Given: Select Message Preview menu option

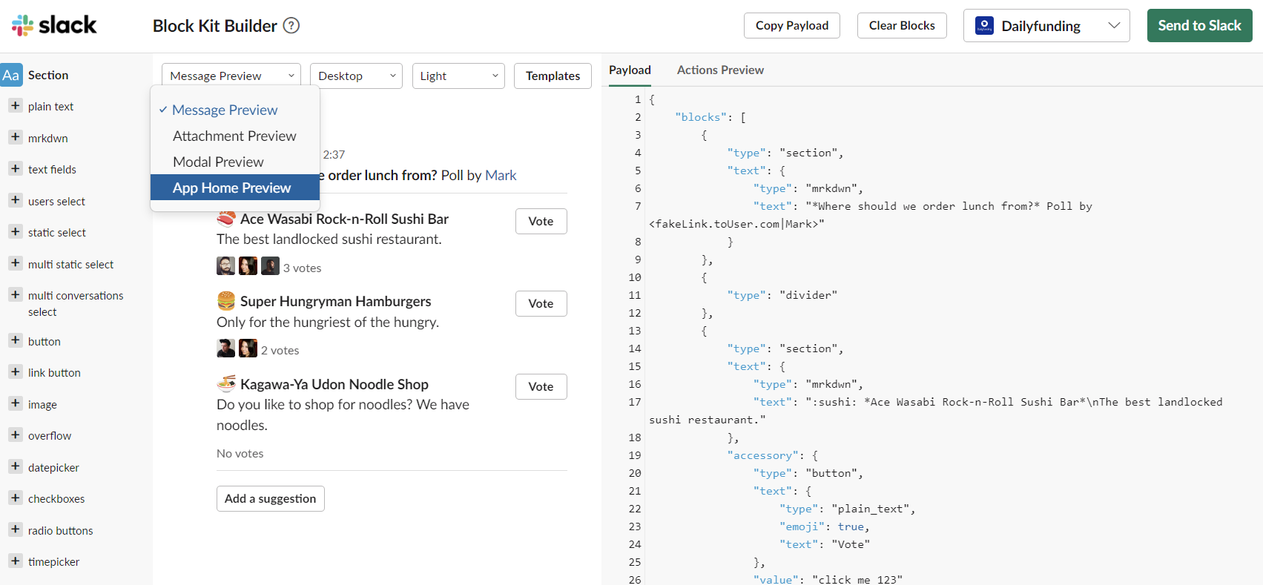Looking at the screenshot, I should (x=235, y=110).
